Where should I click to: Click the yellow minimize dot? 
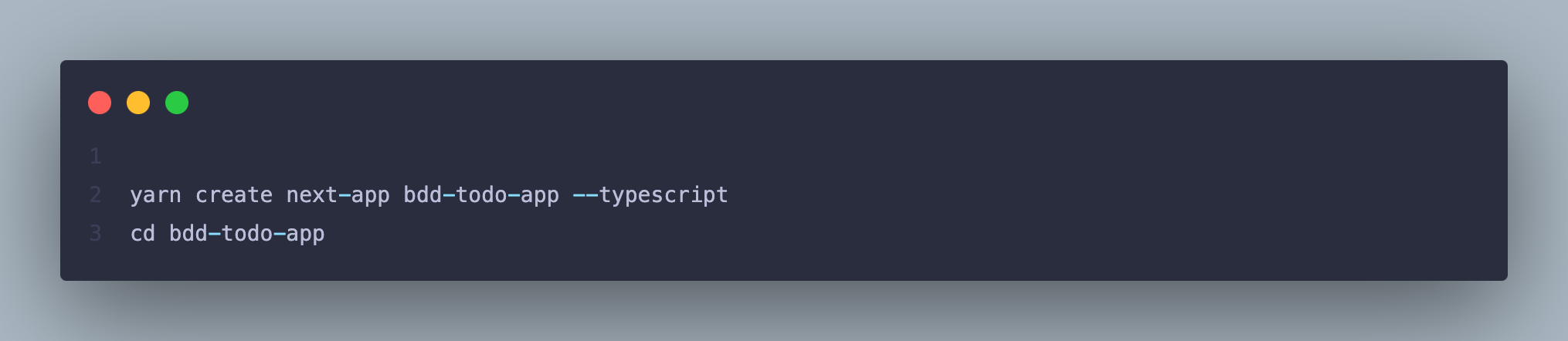tap(138, 103)
